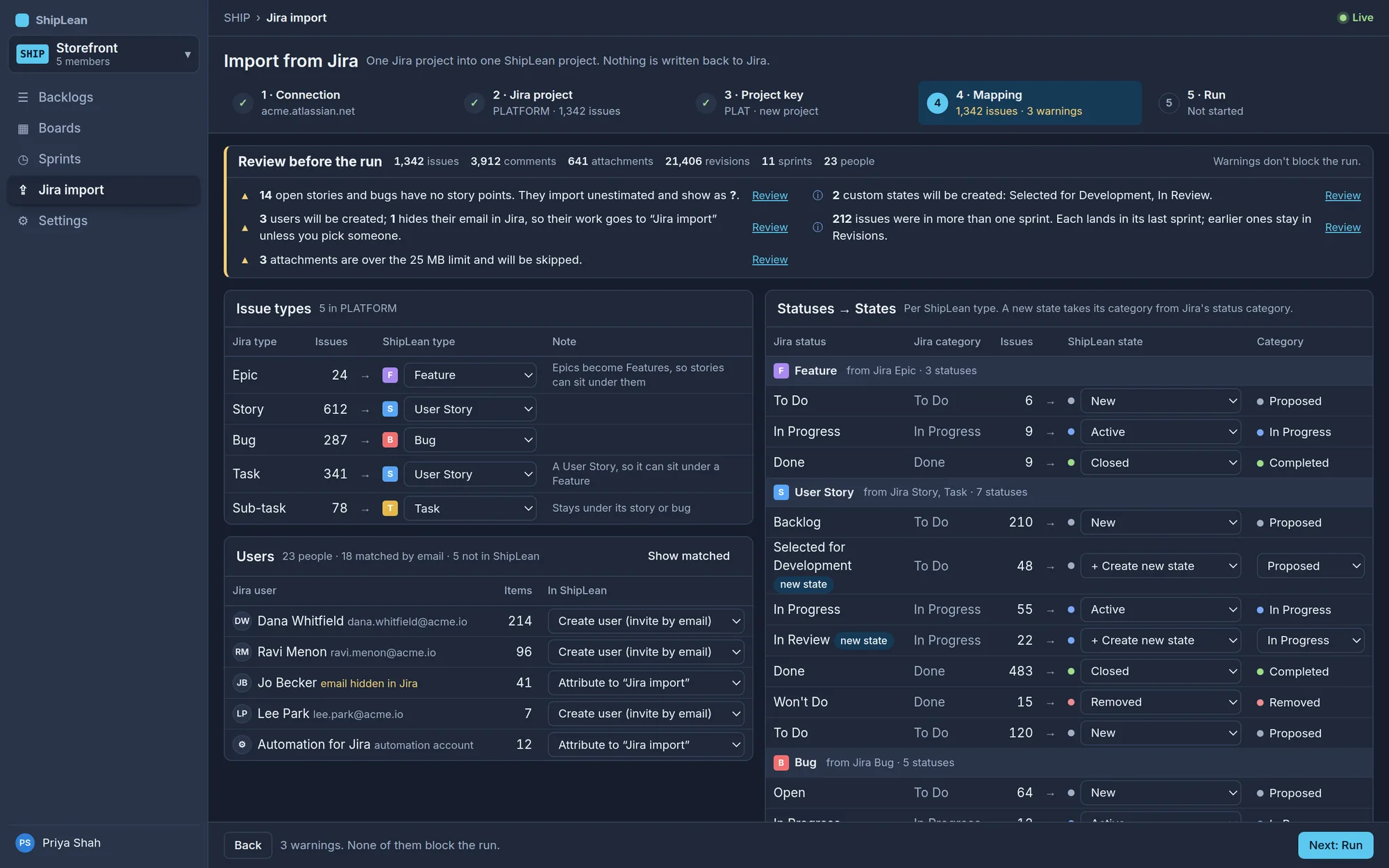1389x868 pixels.
Task: Click the Next: Run button
Action: [x=1336, y=845]
